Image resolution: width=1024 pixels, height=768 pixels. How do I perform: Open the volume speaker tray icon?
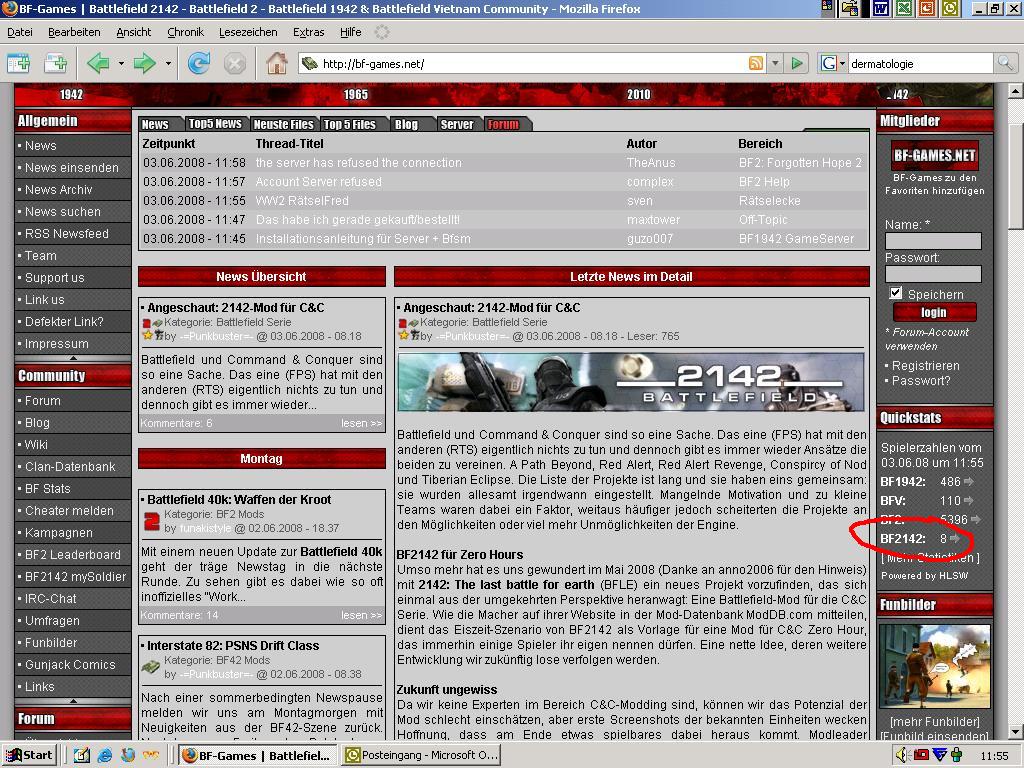tap(901, 756)
